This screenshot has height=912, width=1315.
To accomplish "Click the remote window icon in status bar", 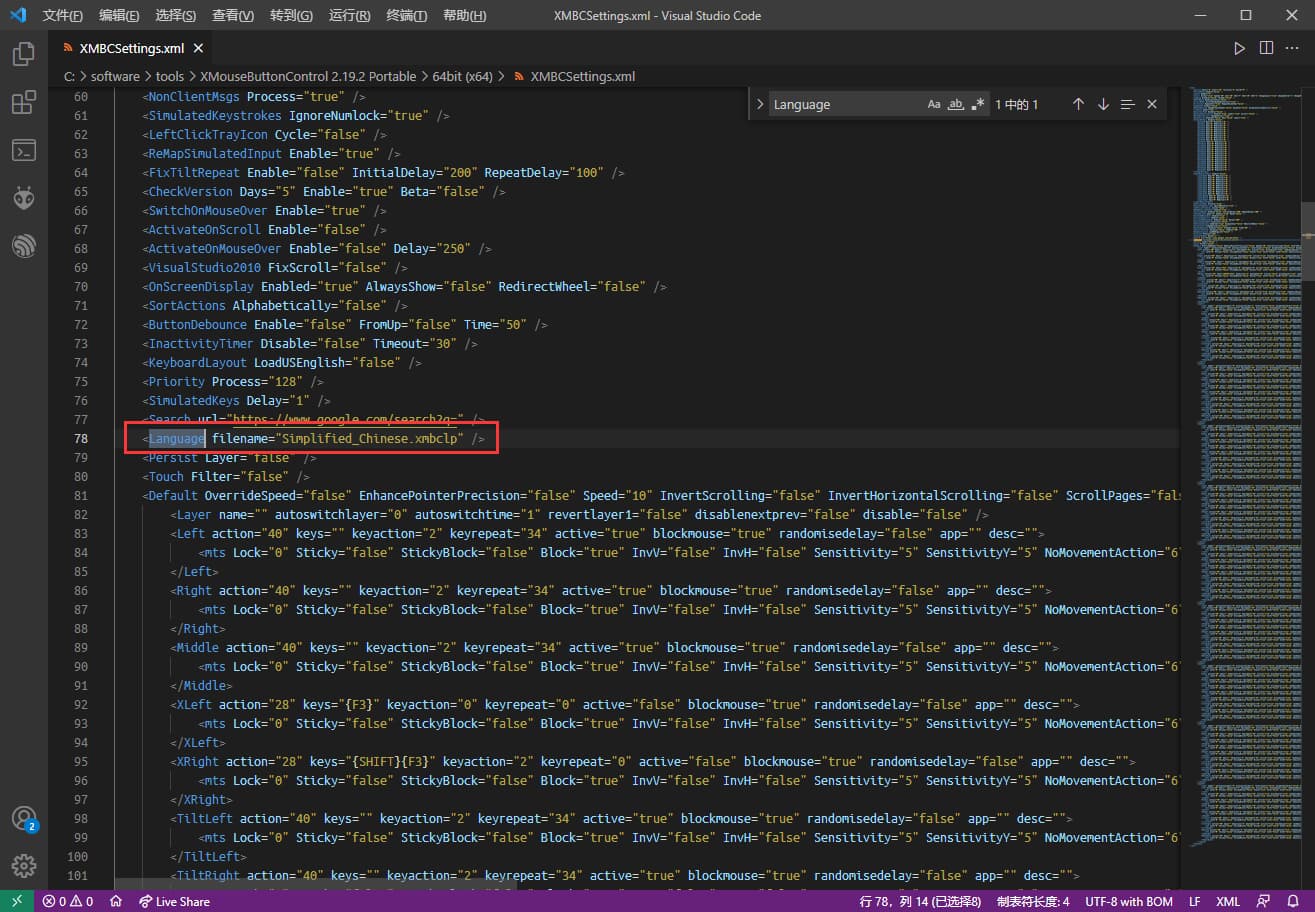I will 17,901.
